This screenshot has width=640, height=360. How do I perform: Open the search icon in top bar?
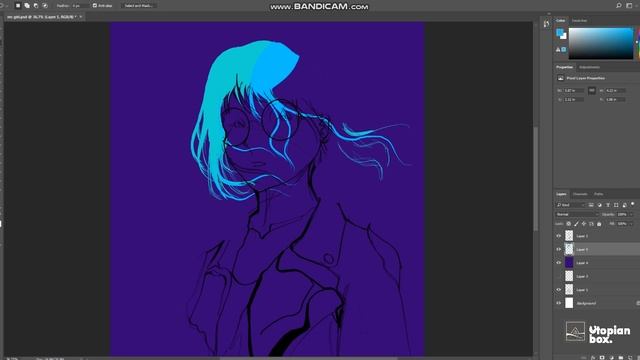pyautogui.click(x=619, y=6)
